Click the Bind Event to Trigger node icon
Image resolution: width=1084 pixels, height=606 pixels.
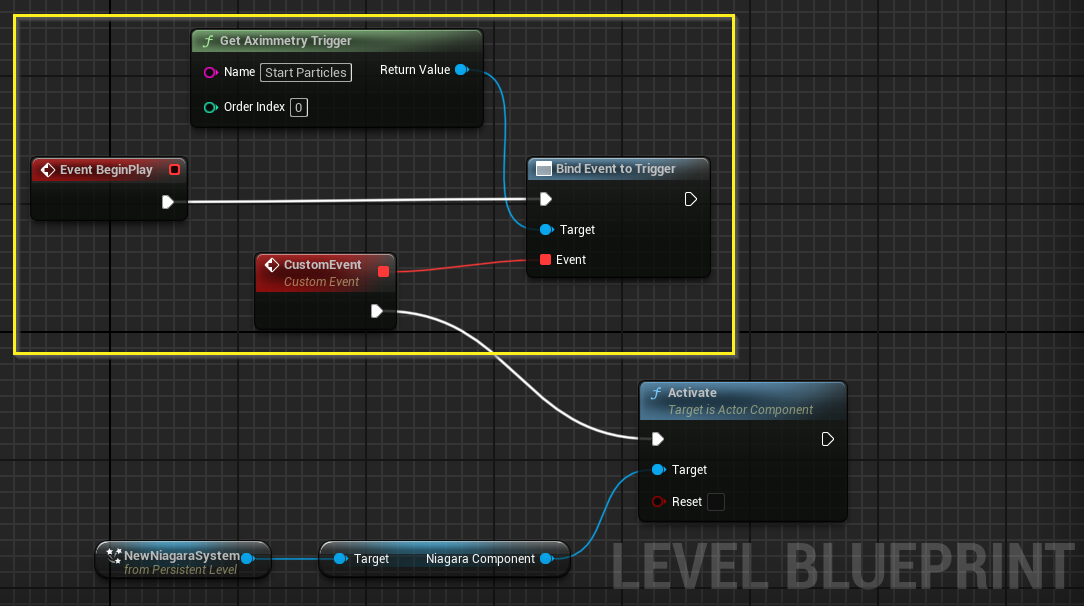click(x=544, y=169)
